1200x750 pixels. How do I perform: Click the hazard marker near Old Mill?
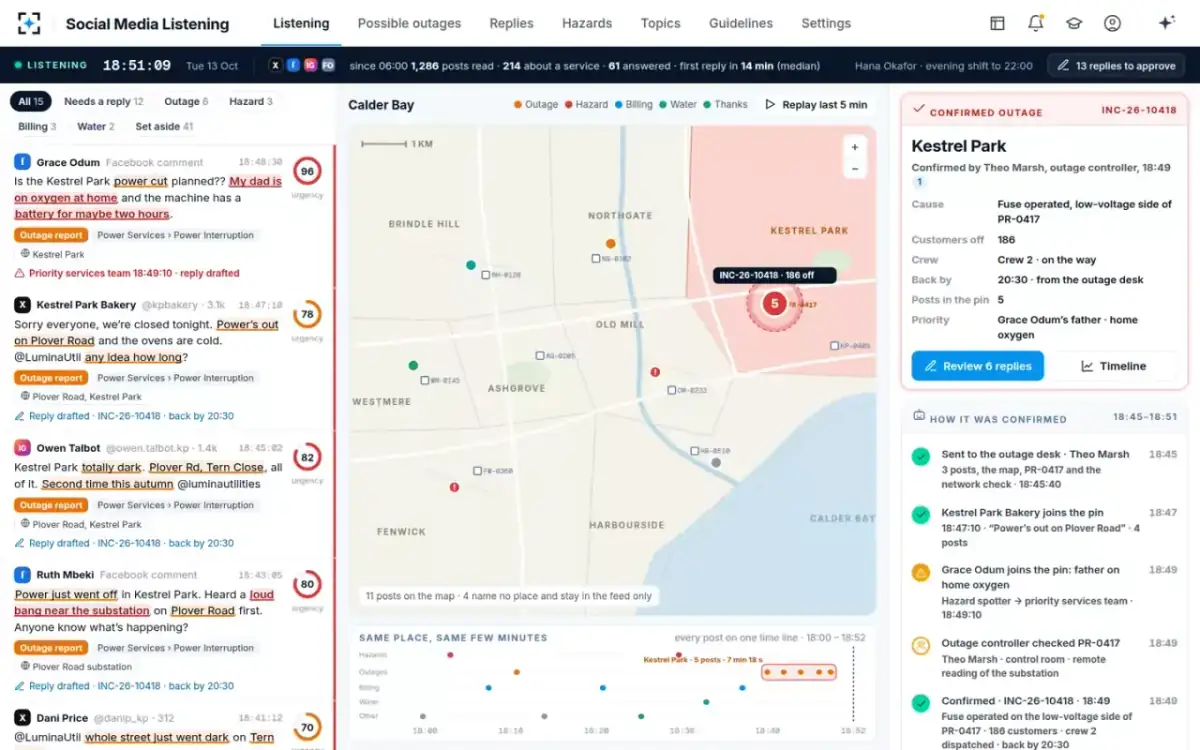coord(655,371)
